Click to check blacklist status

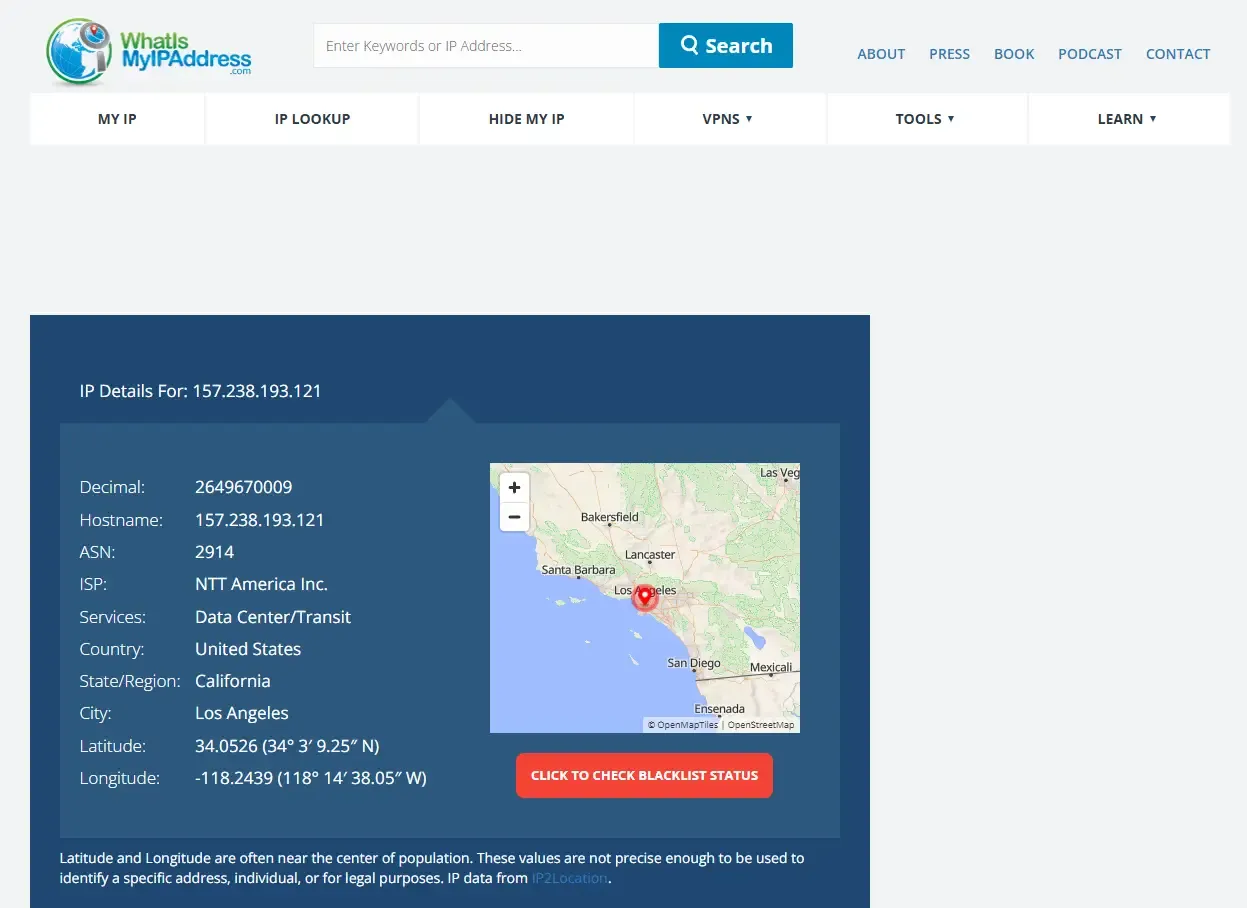(x=644, y=775)
